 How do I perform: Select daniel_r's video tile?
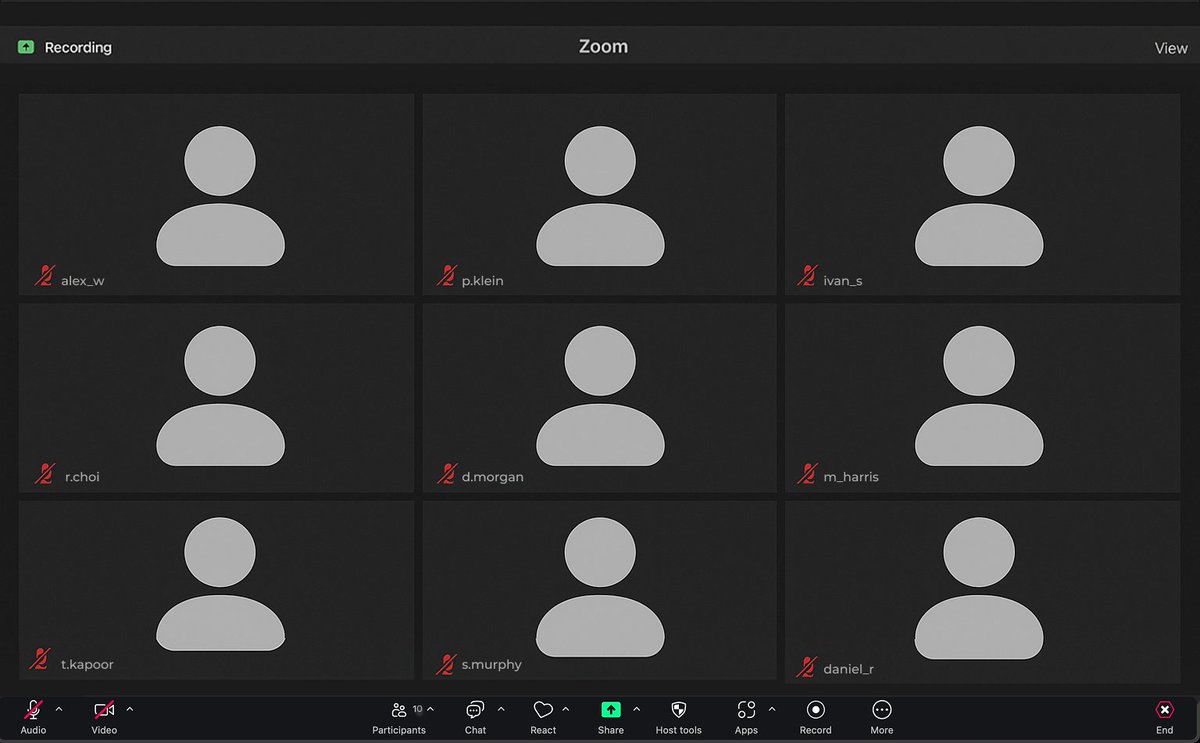[x=982, y=591]
